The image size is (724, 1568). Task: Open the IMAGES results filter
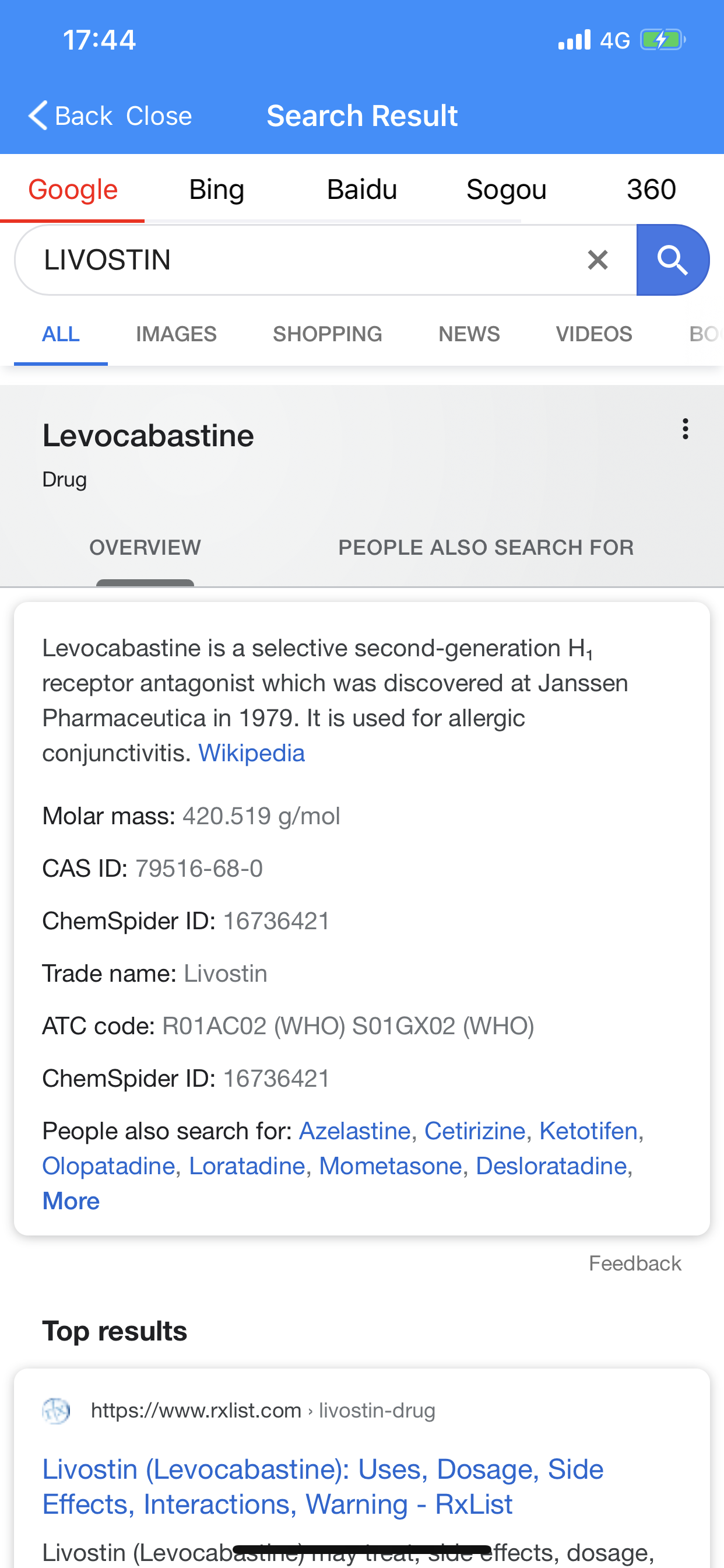(177, 334)
